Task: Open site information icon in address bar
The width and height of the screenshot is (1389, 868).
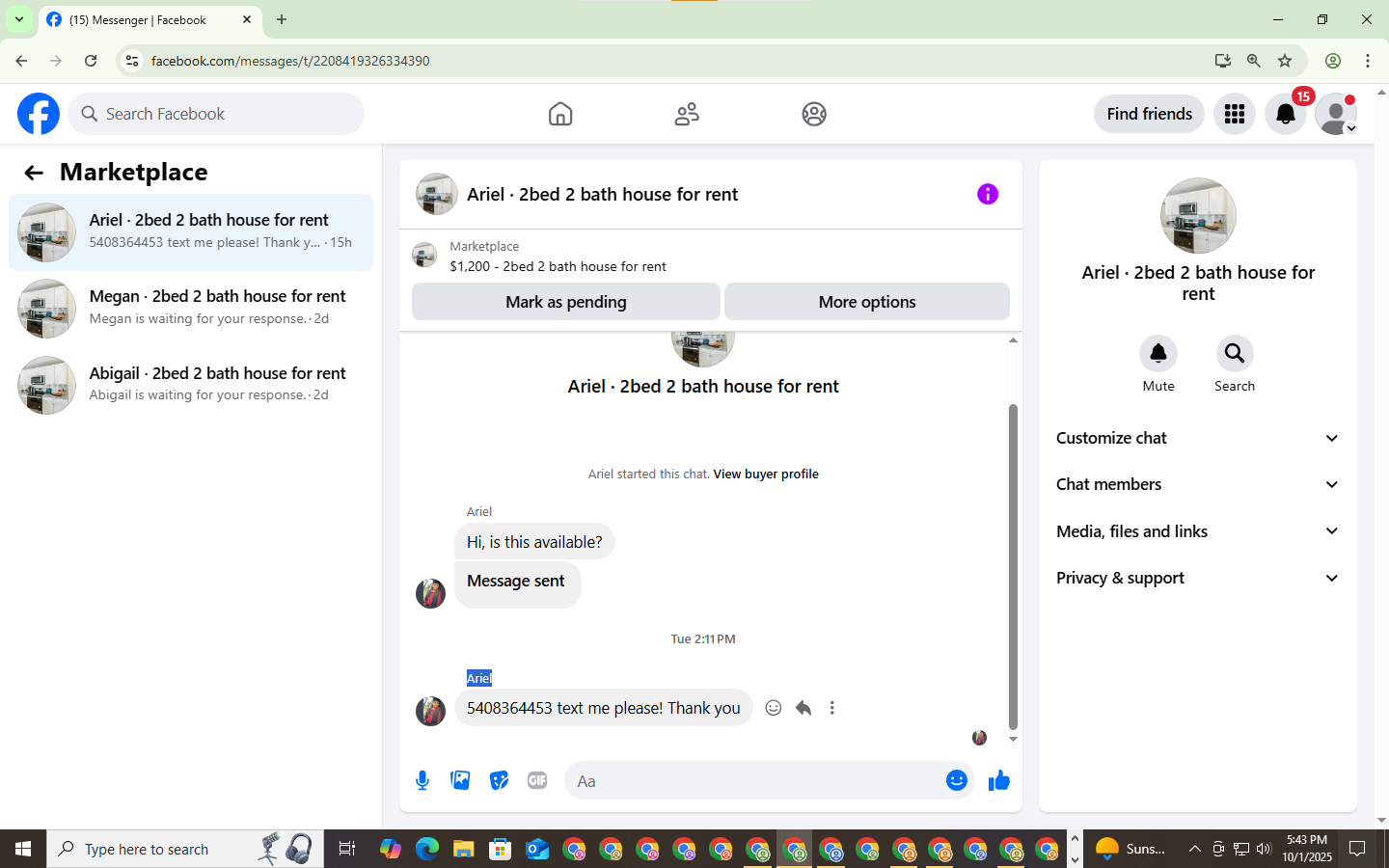Action: [x=132, y=61]
